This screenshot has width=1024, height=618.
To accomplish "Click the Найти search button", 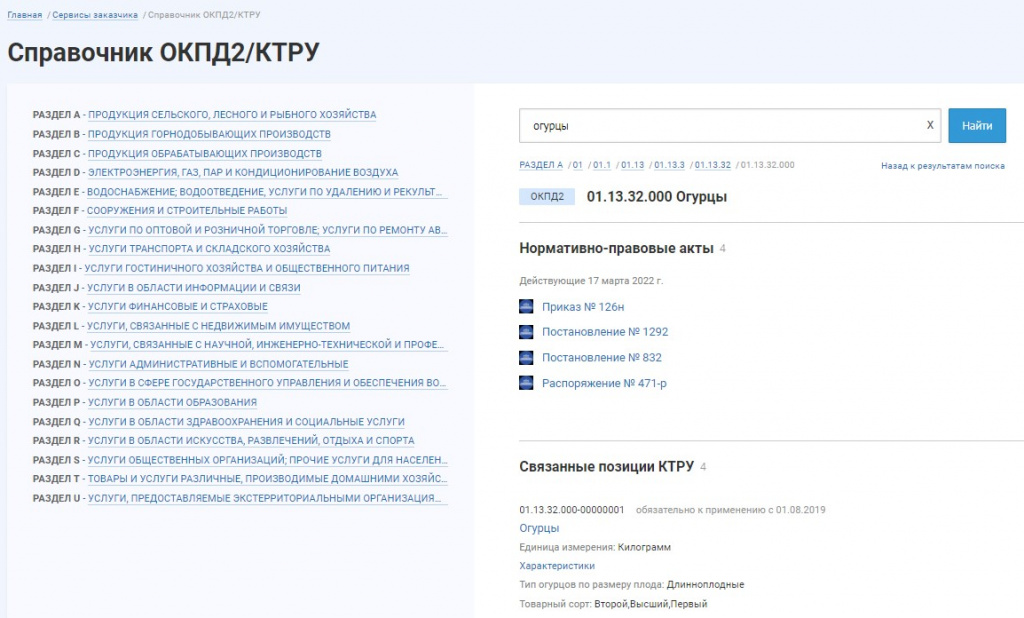I will pyautogui.click(x=977, y=125).
